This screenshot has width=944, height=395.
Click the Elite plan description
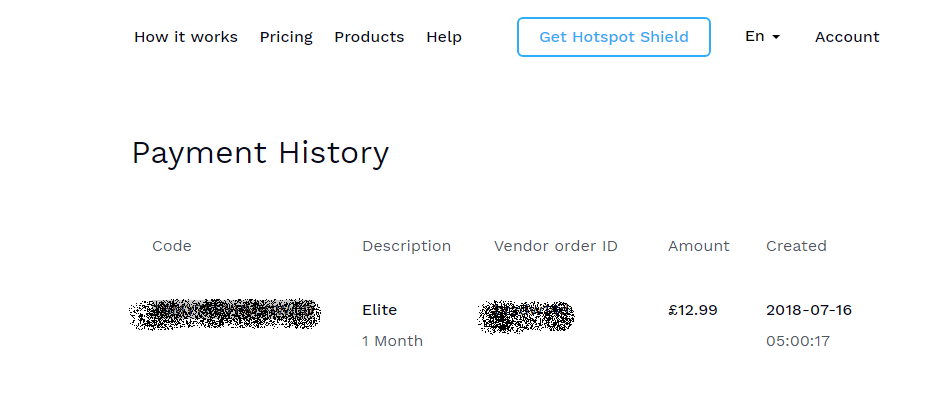(379, 310)
